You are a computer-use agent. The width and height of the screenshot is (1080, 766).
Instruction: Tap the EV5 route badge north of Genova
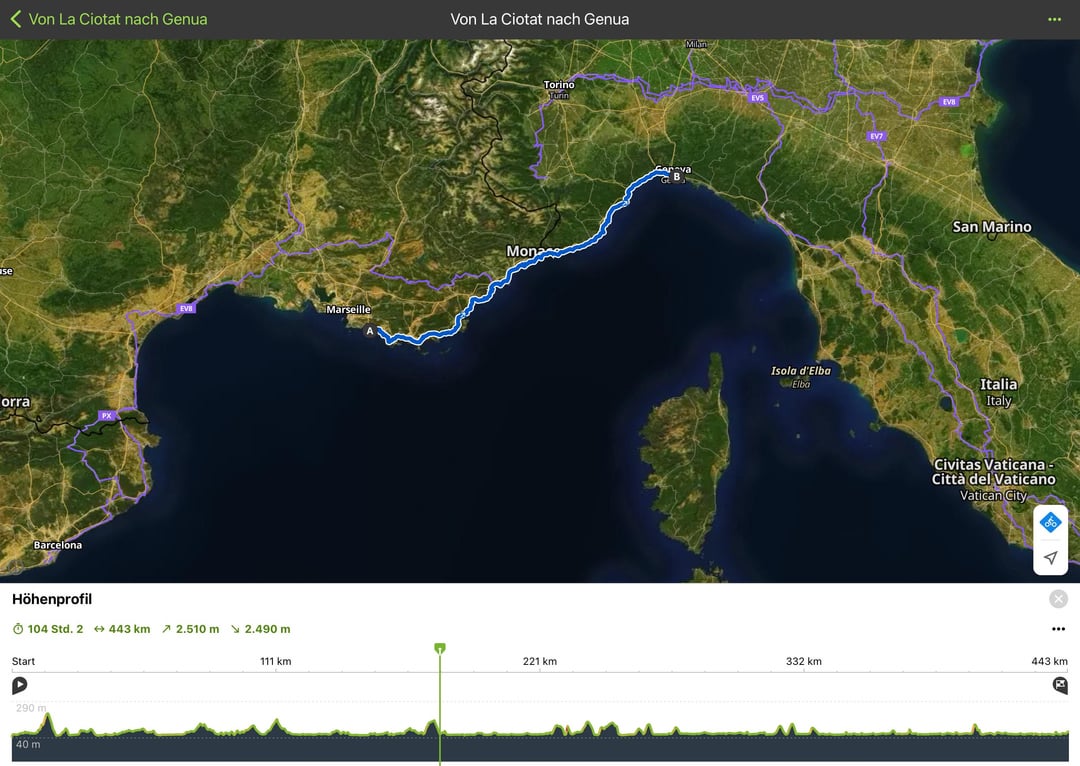[758, 98]
